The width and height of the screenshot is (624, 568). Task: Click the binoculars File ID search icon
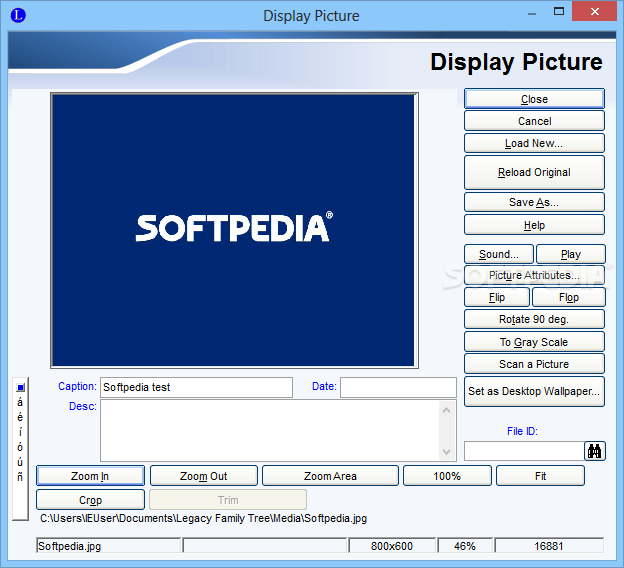595,451
